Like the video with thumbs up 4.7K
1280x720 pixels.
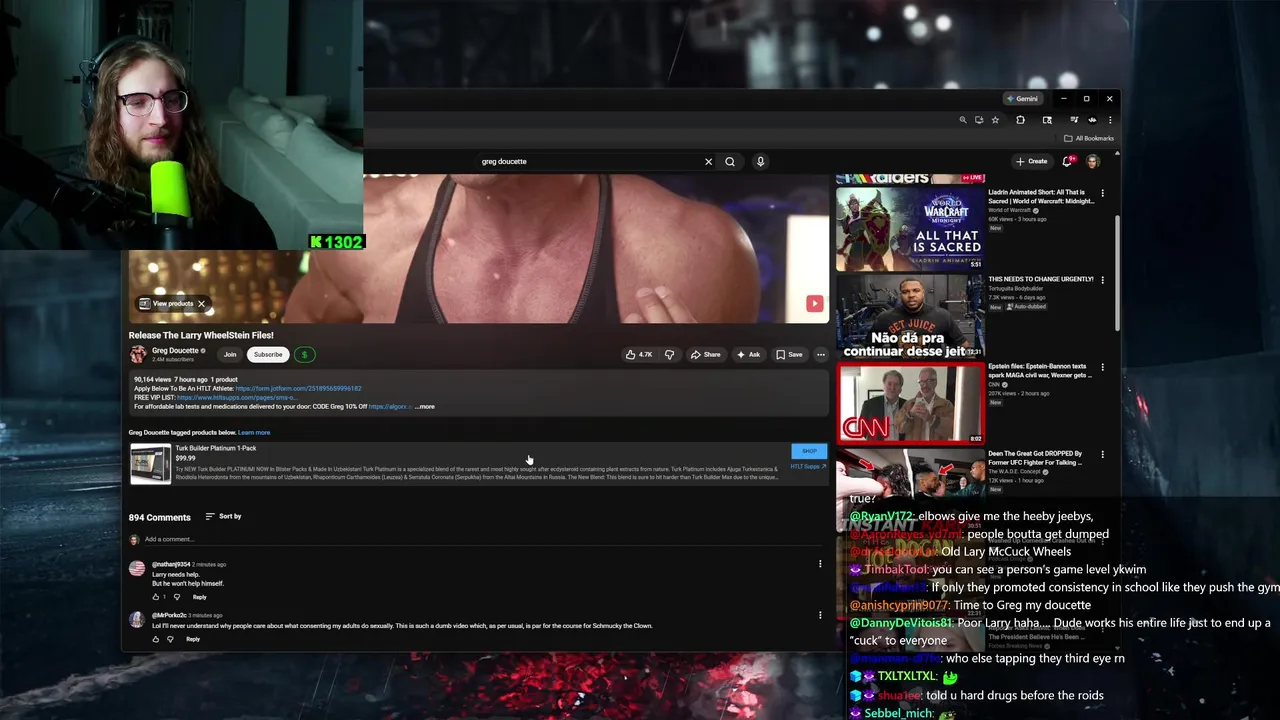pos(638,354)
